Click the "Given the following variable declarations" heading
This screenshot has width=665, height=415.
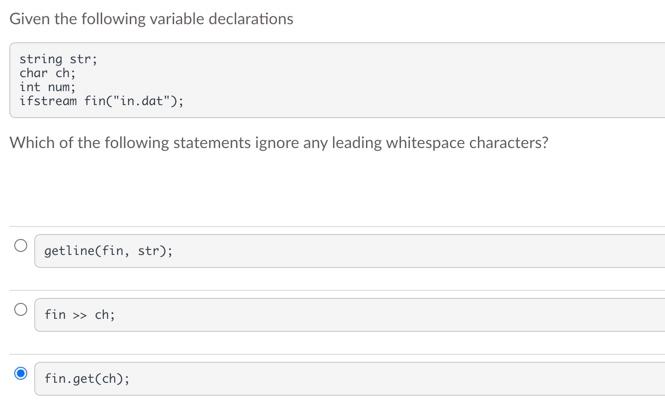pyautogui.click(x=151, y=19)
